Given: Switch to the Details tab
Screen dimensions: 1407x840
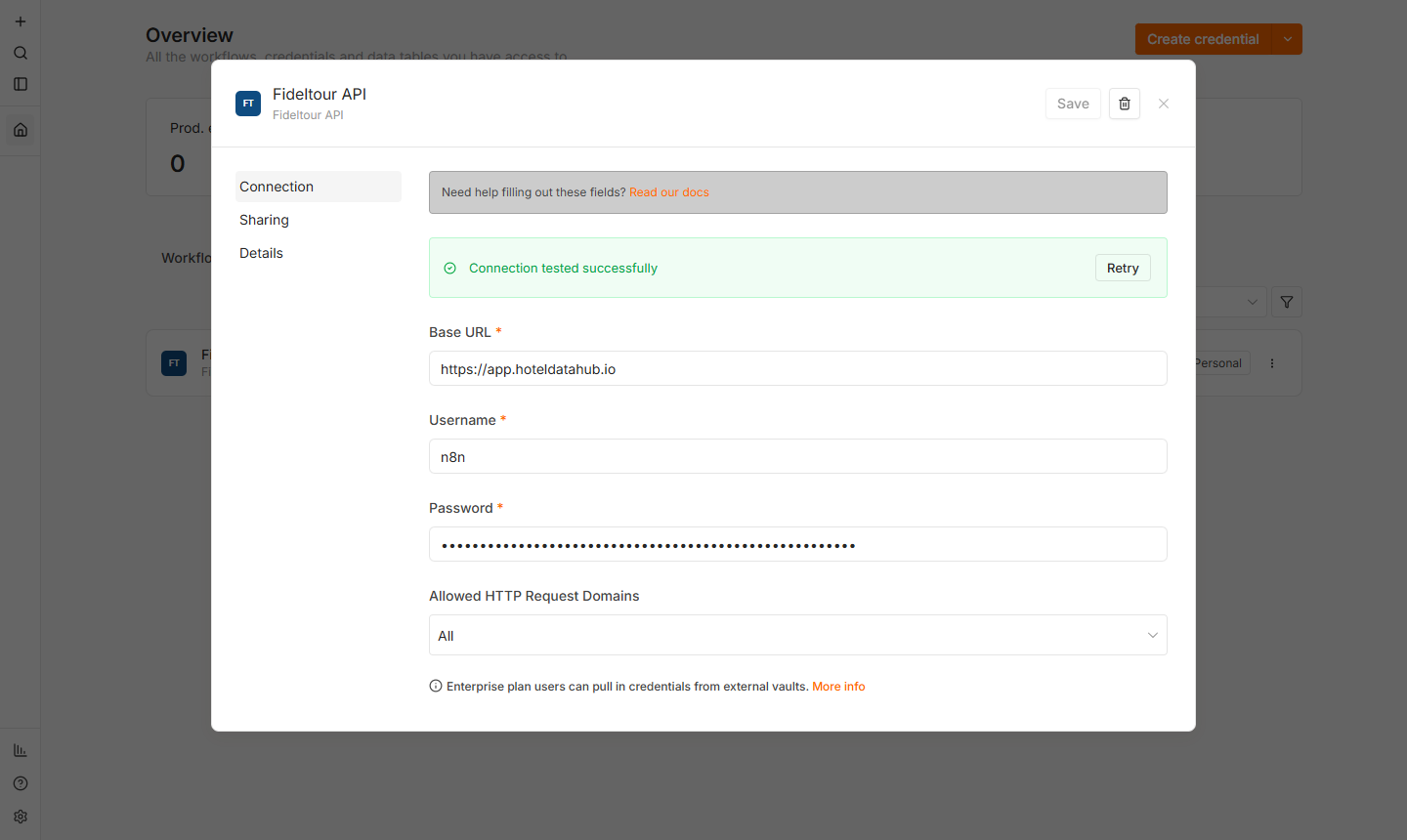Looking at the screenshot, I should pos(319,253).
